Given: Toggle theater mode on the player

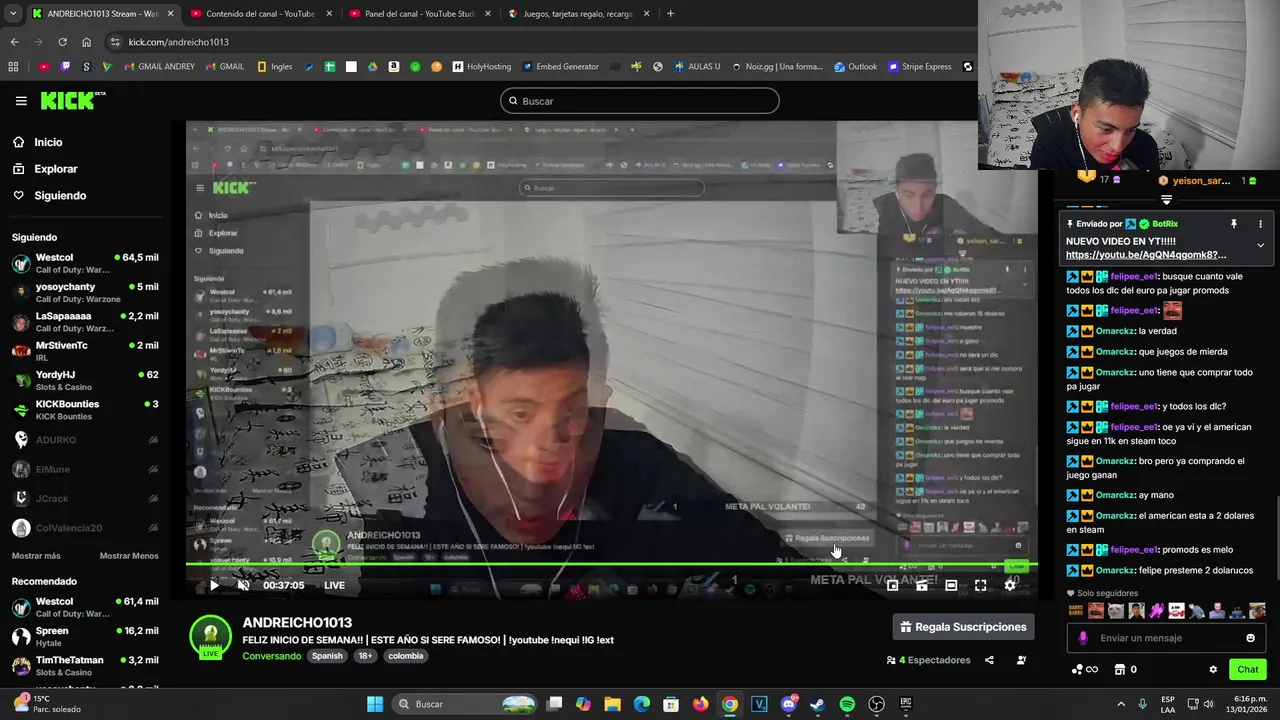Looking at the screenshot, I should pos(951,586).
